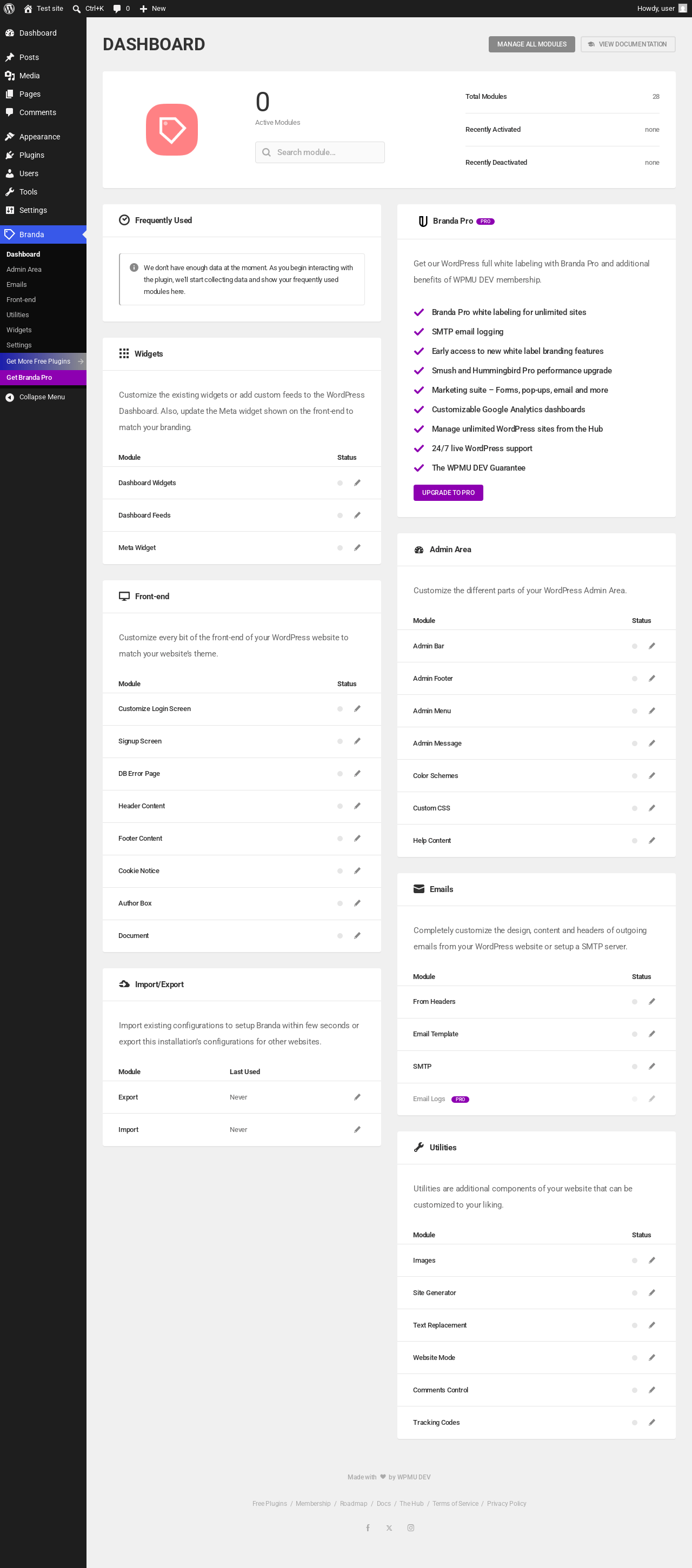This screenshot has height=1568, width=692.
Task: Click the Email Logs PRO row
Action: (x=536, y=1098)
